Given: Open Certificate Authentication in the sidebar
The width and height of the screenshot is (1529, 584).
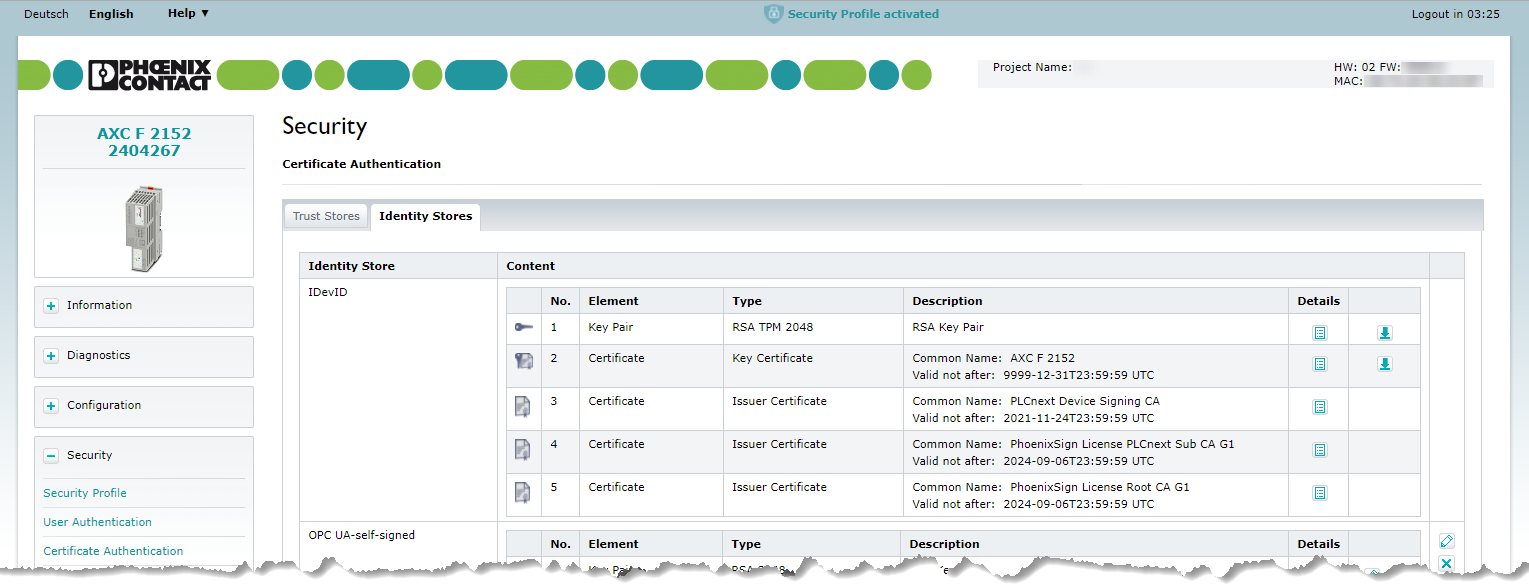Looking at the screenshot, I should tap(113, 551).
